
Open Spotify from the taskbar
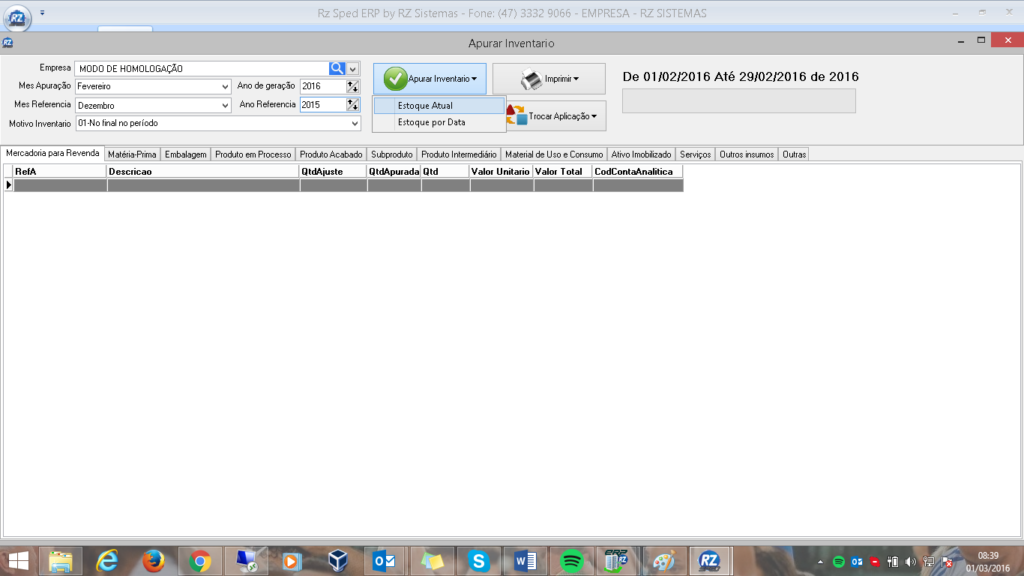coord(572,560)
